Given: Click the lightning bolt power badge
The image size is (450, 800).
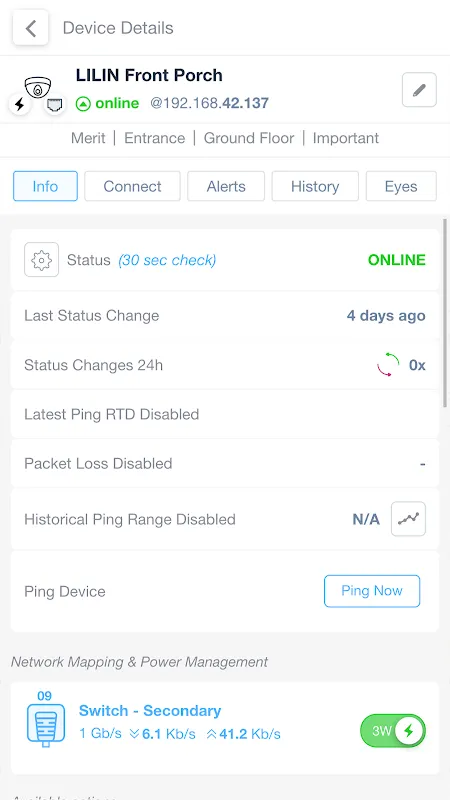Looking at the screenshot, I should point(19,105).
